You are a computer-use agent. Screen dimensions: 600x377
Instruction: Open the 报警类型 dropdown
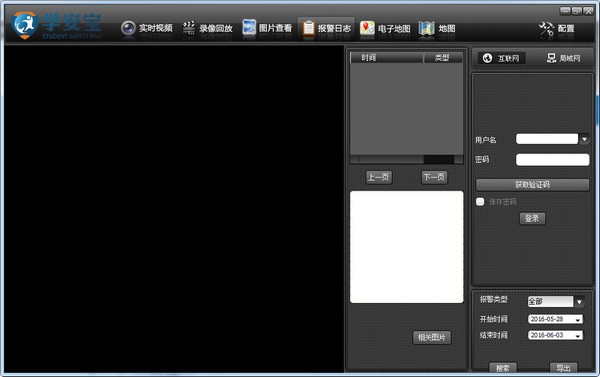579,302
